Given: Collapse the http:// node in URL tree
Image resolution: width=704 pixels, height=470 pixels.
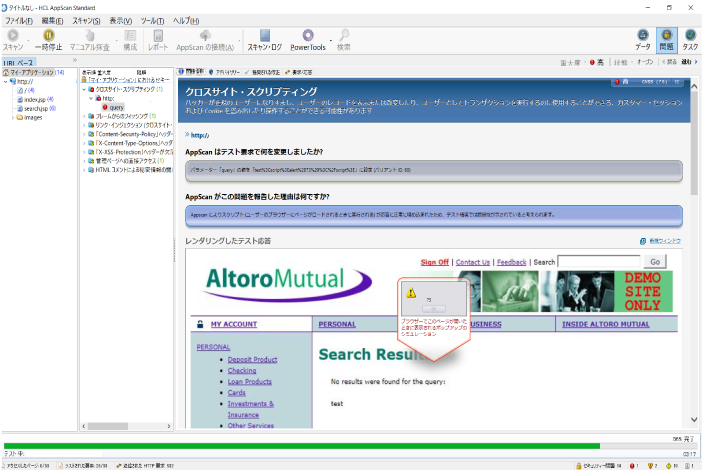Looking at the screenshot, I should click(x=5, y=82).
